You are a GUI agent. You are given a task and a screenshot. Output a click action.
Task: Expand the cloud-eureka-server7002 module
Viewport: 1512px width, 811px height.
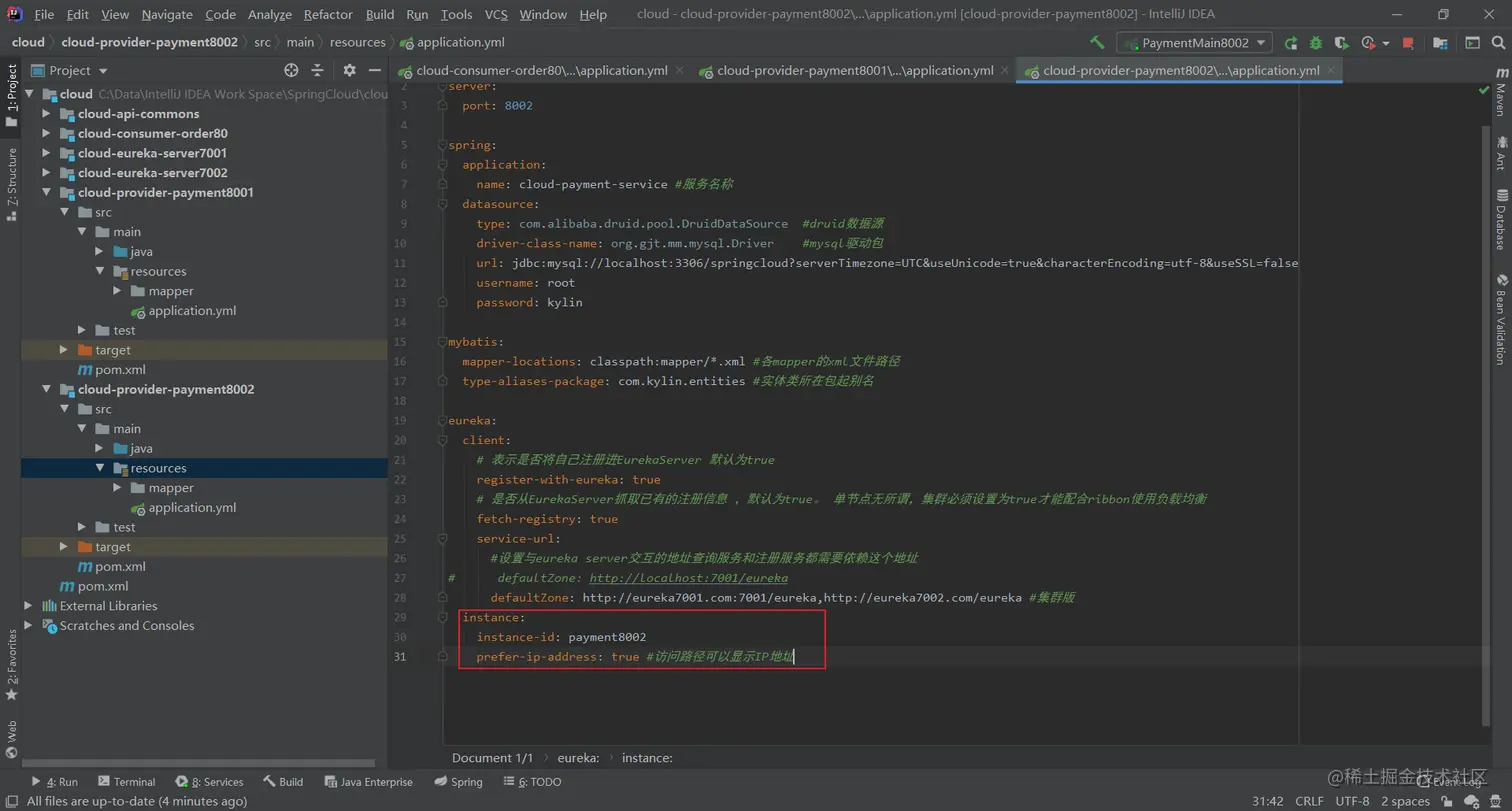pyautogui.click(x=46, y=173)
